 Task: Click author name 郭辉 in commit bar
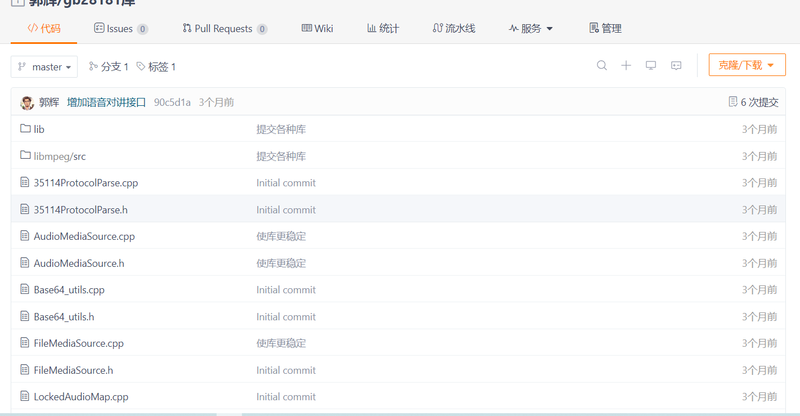[49, 103]
